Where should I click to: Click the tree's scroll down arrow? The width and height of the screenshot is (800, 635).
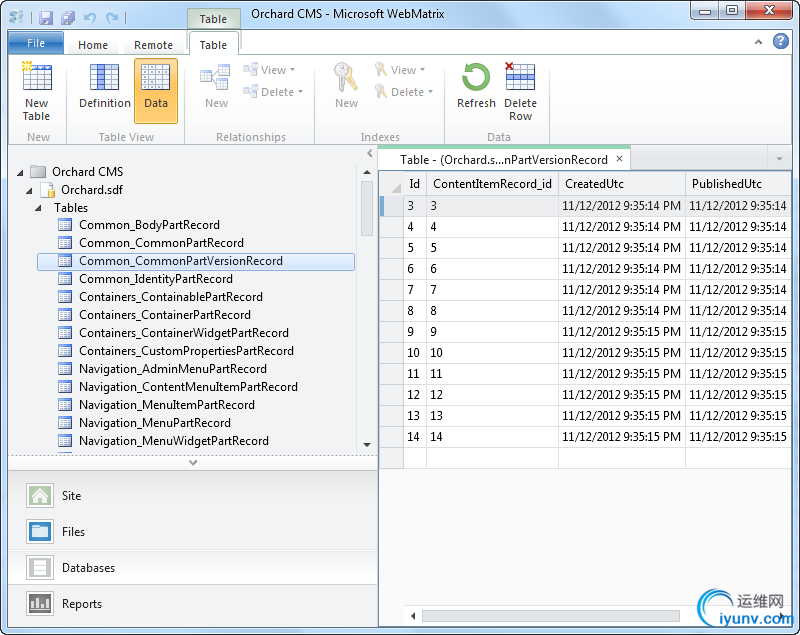[367, 445]
